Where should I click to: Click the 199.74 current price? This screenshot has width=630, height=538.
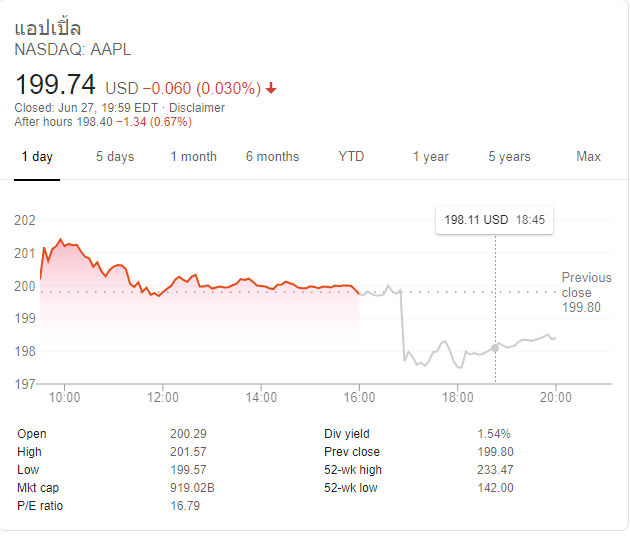[x=55, y=84]
